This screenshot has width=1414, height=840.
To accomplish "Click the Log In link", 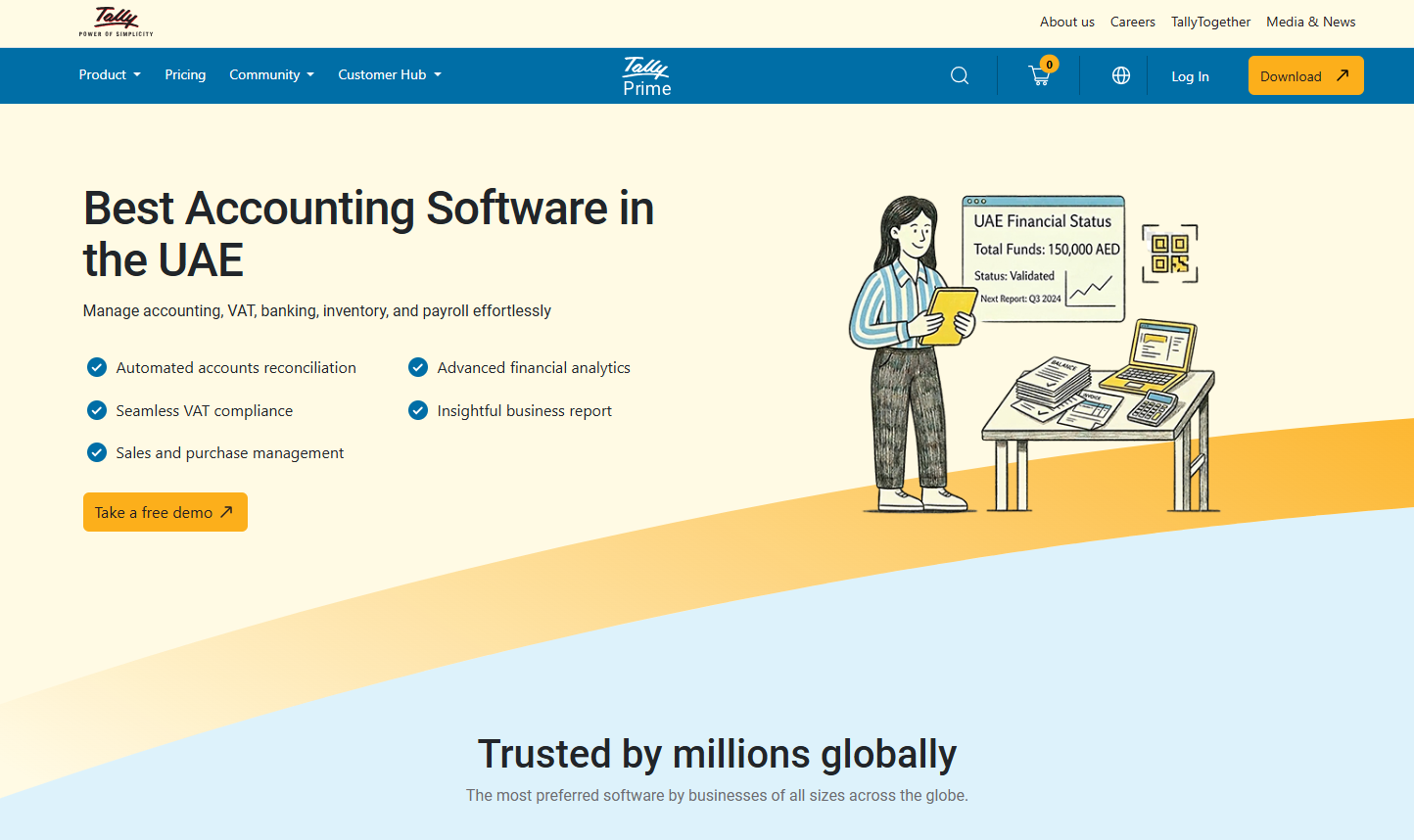I will click(x=1190, y=76).
